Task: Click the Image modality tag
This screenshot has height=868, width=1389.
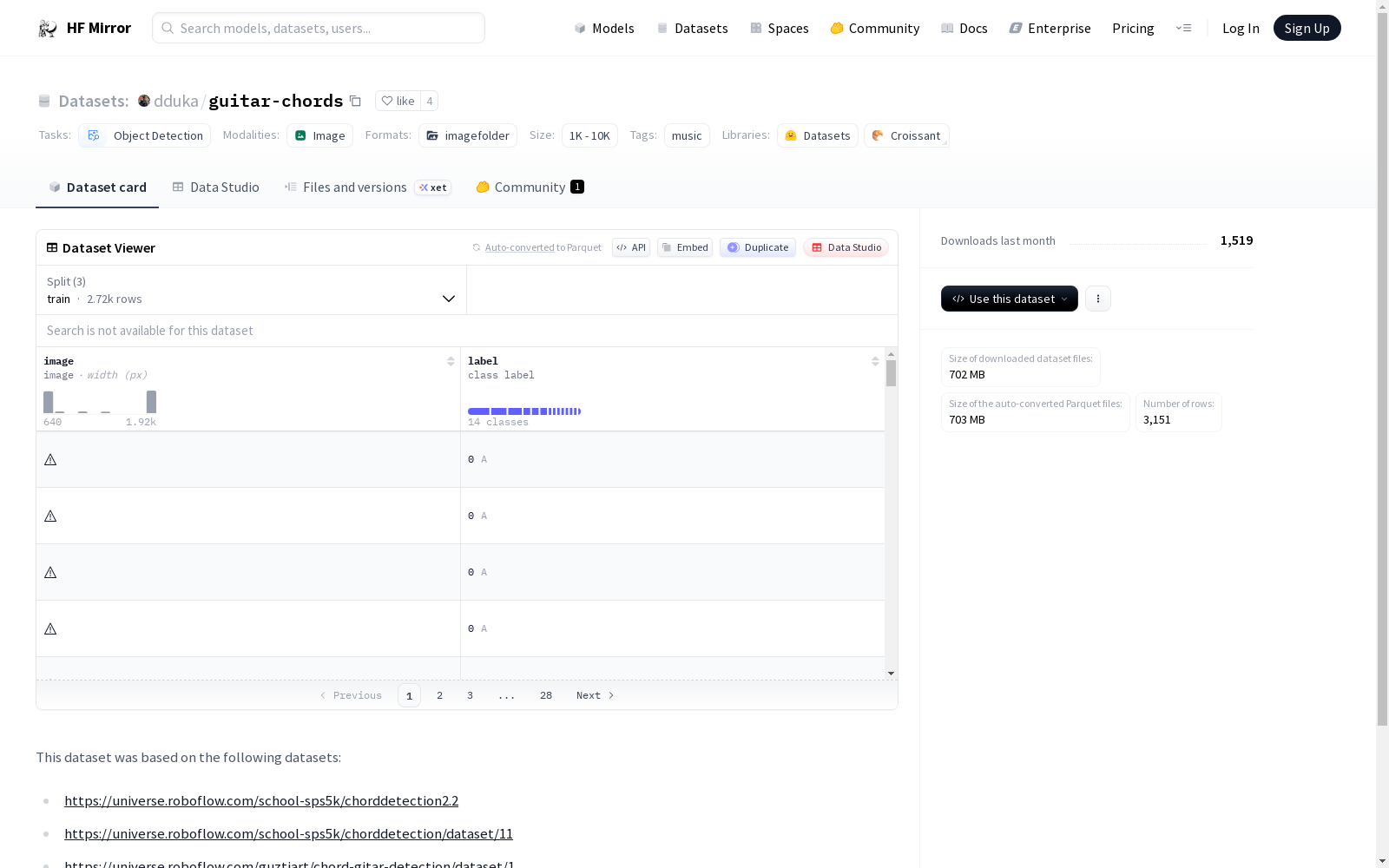Action: click(x=319, y=135)
